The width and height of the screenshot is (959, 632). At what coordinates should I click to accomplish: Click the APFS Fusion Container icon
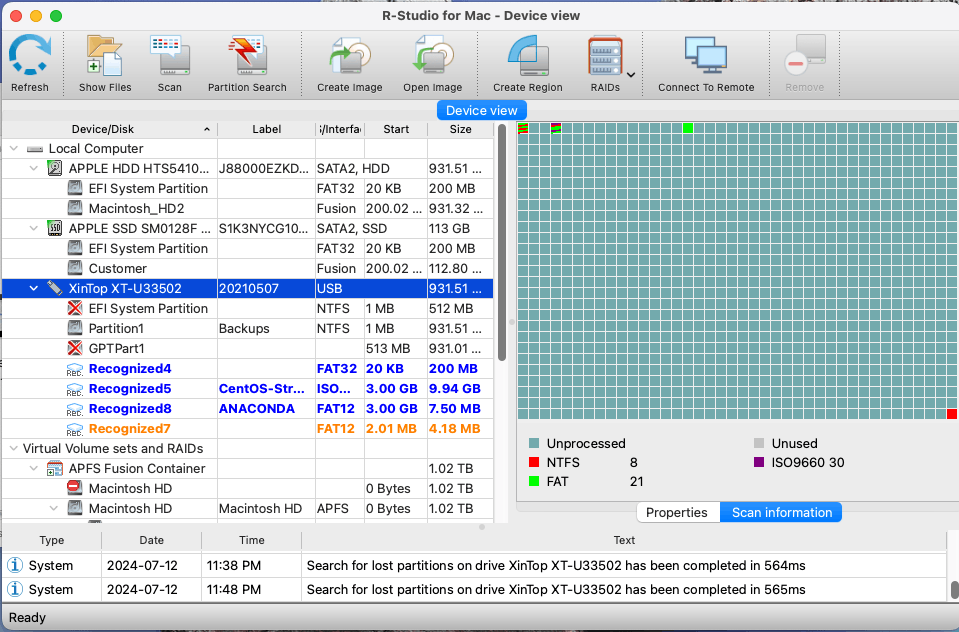[55, 469]
